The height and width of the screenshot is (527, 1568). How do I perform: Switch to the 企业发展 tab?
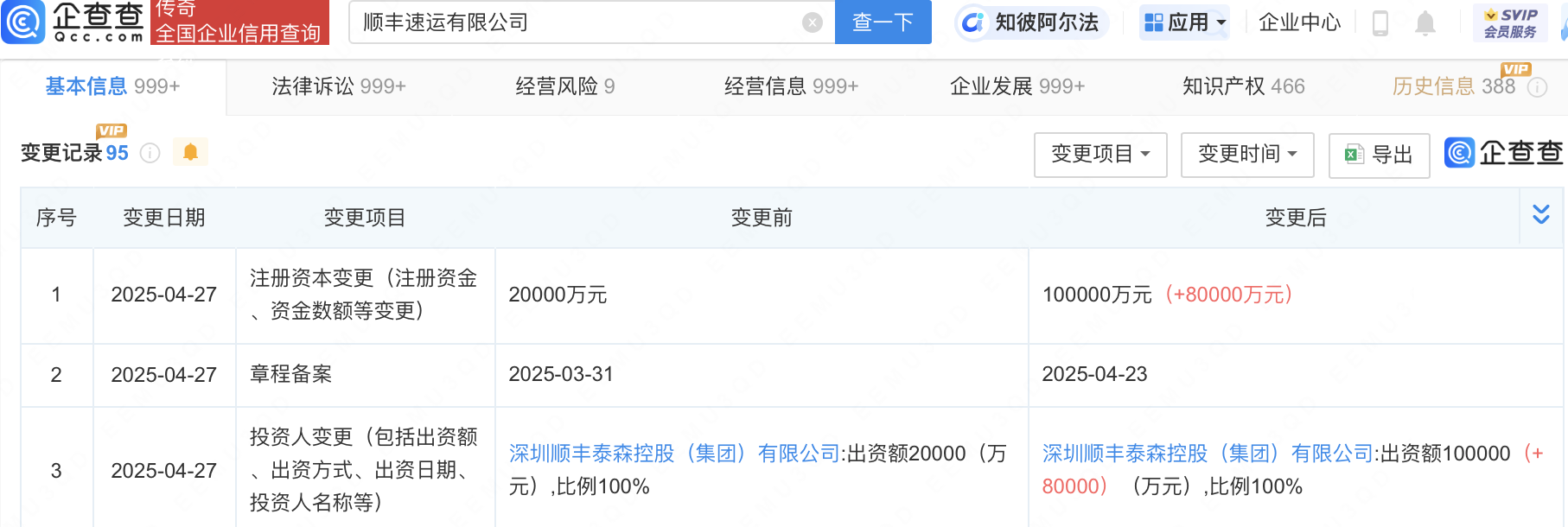click(1017, 86)
